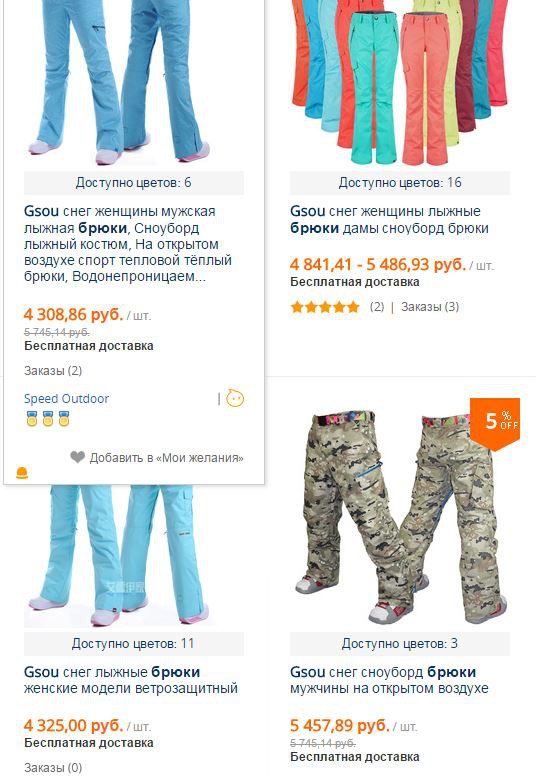Click the heart wishlist icon

[78, 457]
